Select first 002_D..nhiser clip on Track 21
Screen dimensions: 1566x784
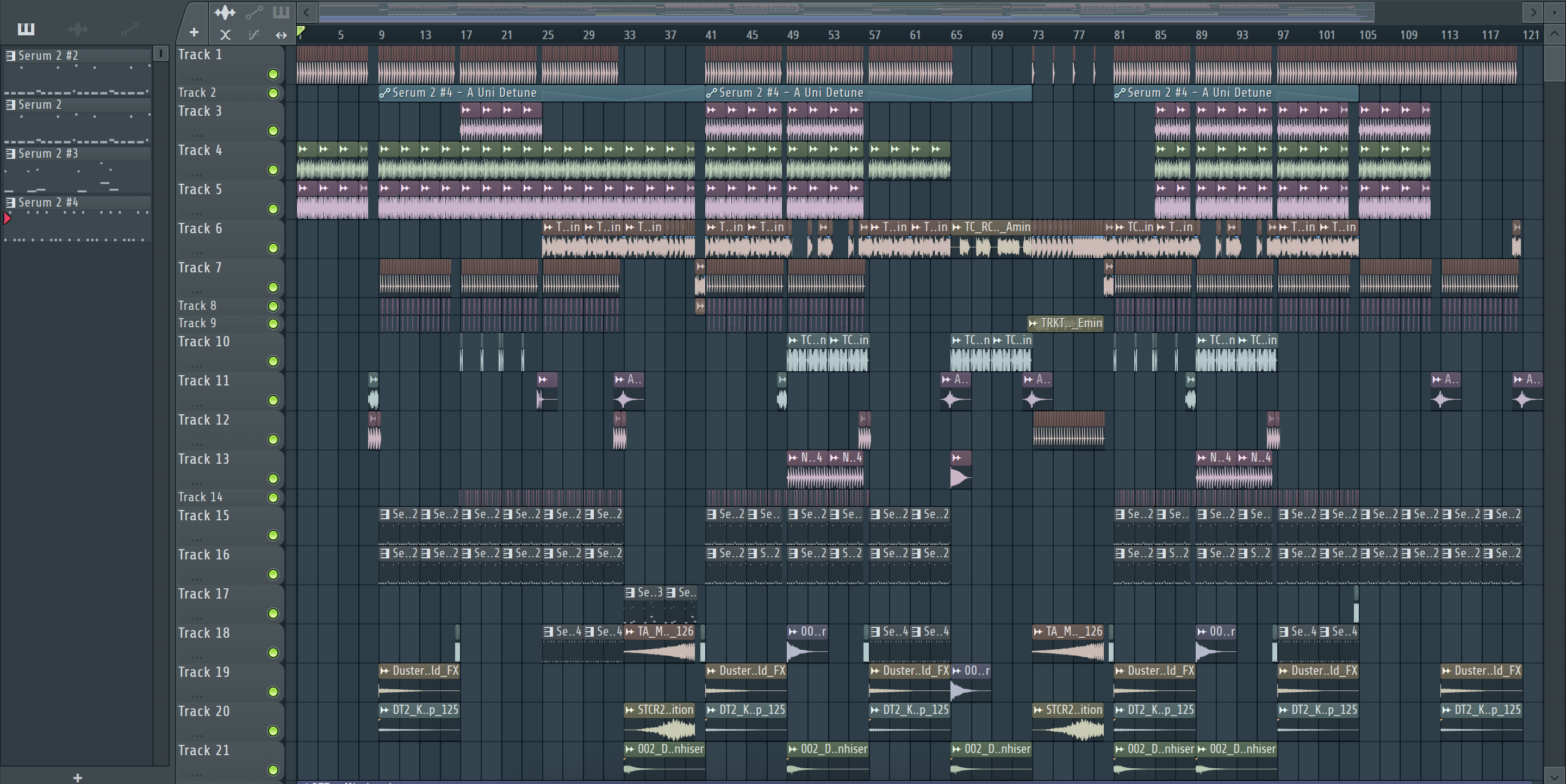(664, 761)
